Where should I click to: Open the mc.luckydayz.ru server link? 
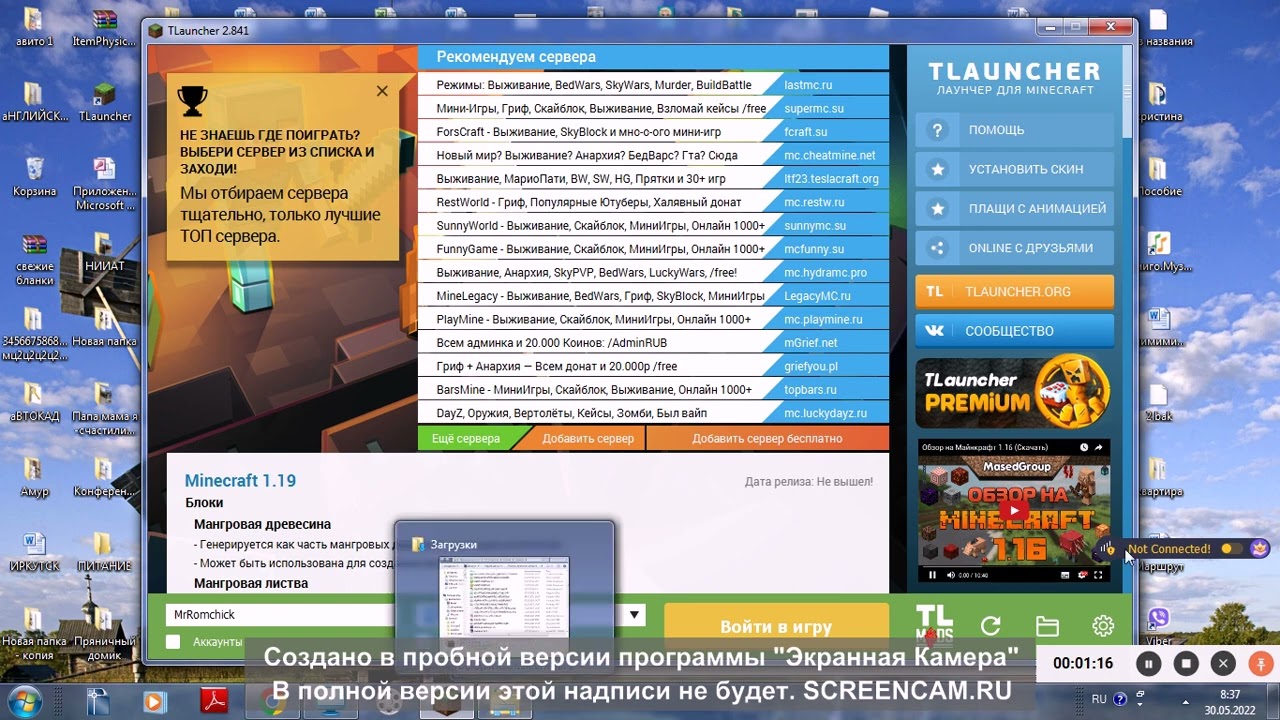pyautogui.click(x=826, y=413)
